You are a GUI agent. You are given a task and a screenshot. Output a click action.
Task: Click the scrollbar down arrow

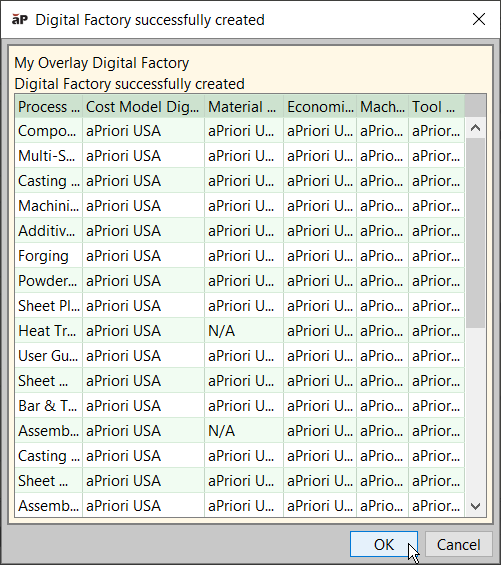[x=475, y=506]
